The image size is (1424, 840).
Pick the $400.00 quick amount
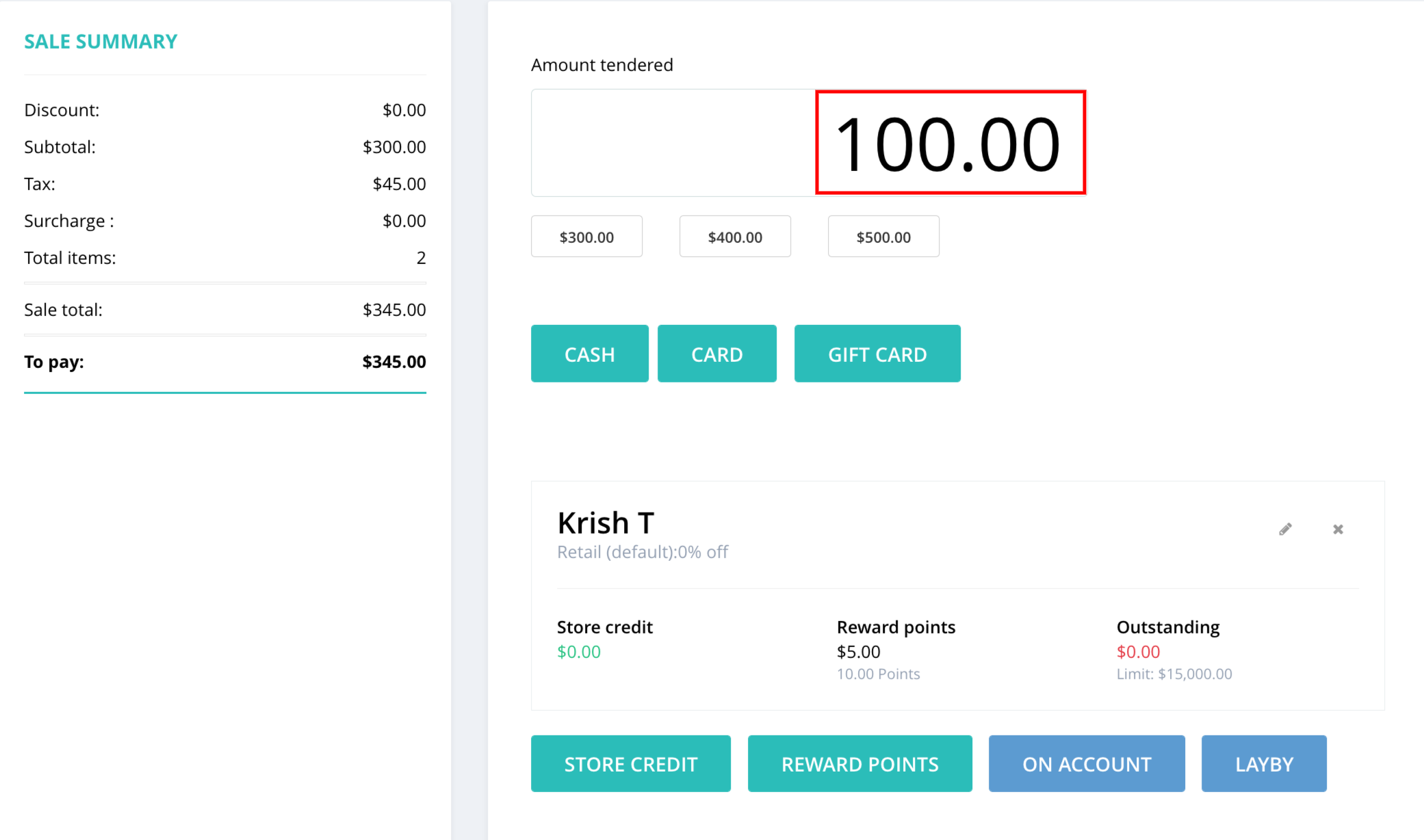(x=735, y=237)
